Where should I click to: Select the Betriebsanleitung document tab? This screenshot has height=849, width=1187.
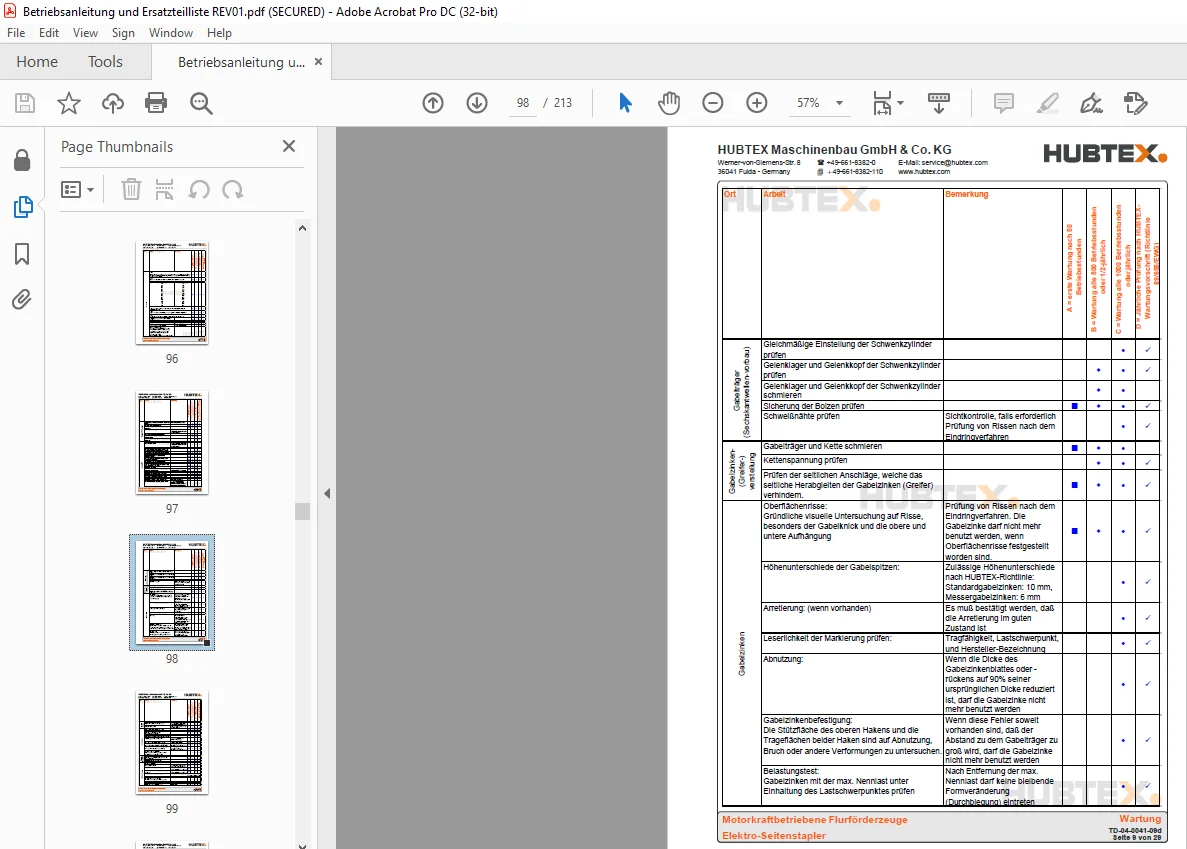(x=241, y=62)
